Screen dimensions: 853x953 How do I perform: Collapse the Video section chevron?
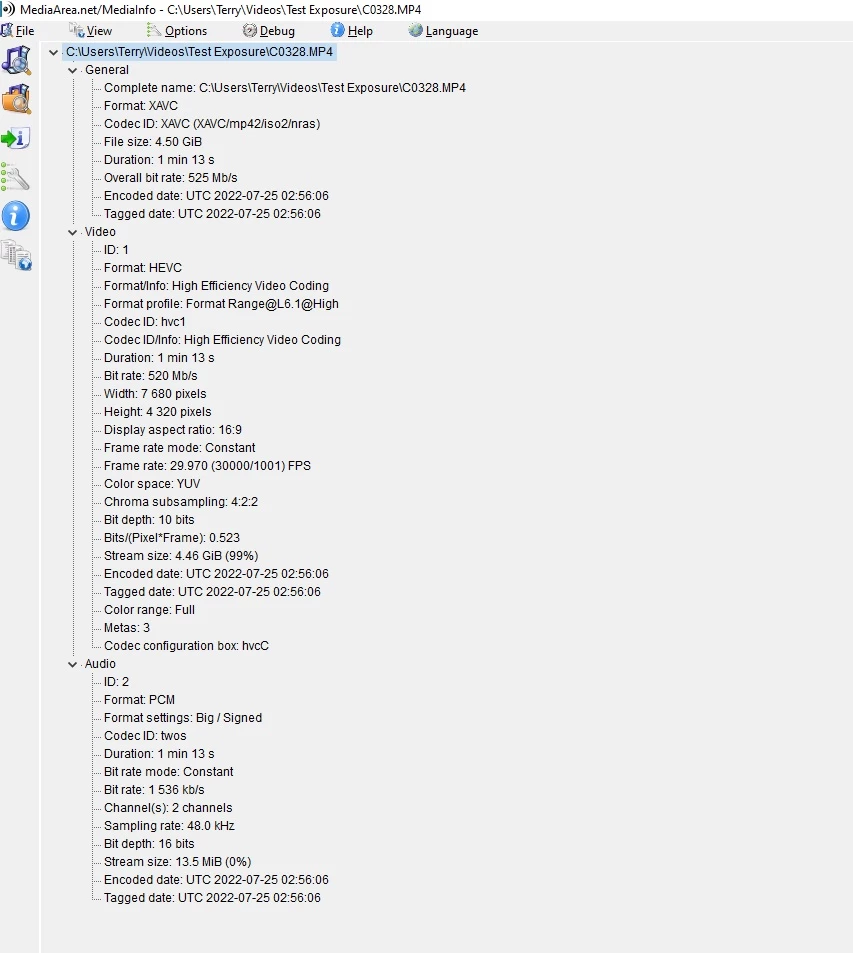(72, 232)
